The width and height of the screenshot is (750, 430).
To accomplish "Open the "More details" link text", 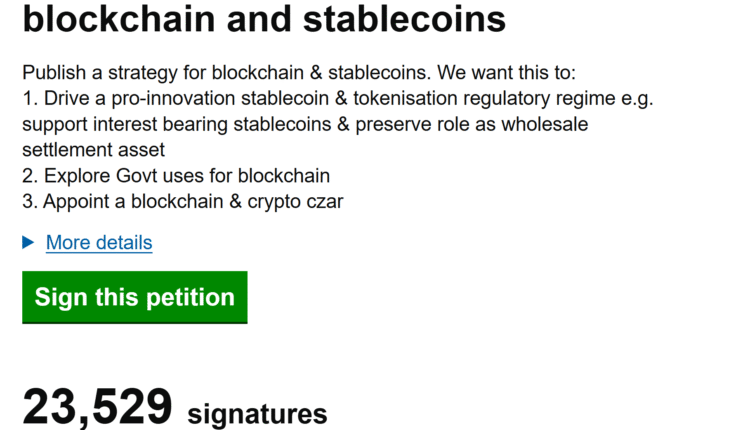I will coord(99,243).
